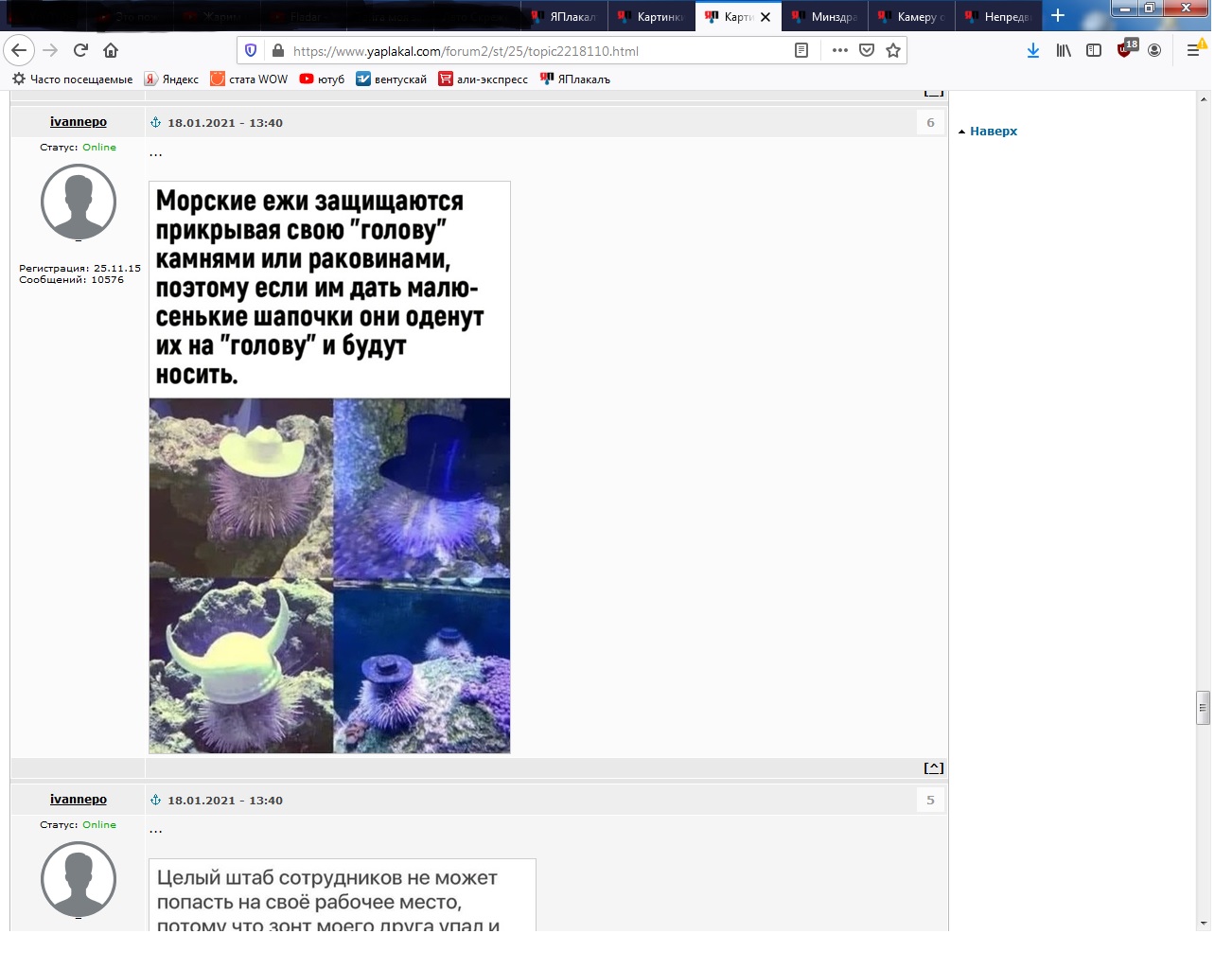The width and height of the screenshot is (1232, 969).
Task: Maximize the browser window
Action: [x=1150, y=9]
